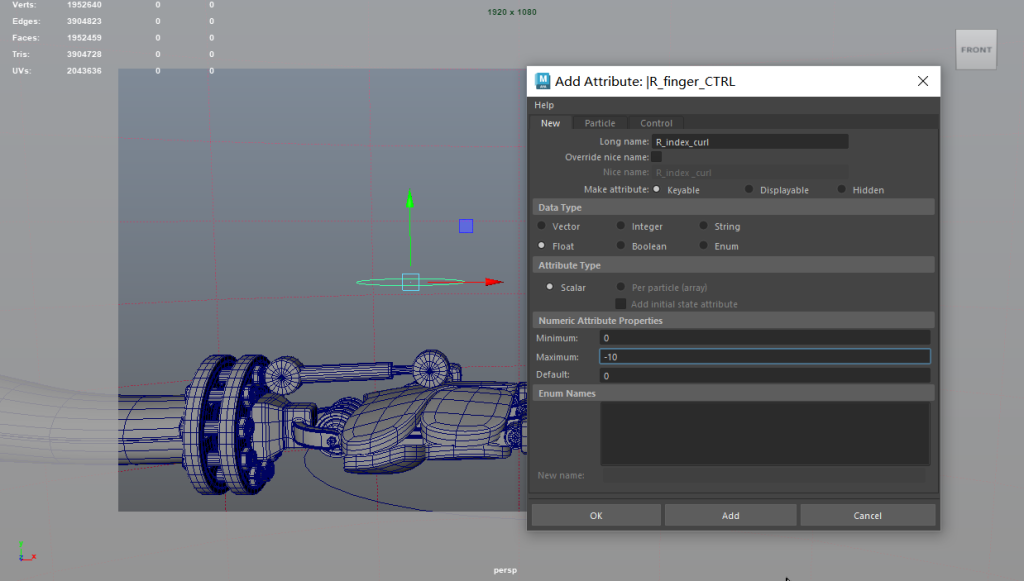Click the Minimum value field
This screenshot has height=581, width=1024.
pyautogui.click(x=765, y=338)
